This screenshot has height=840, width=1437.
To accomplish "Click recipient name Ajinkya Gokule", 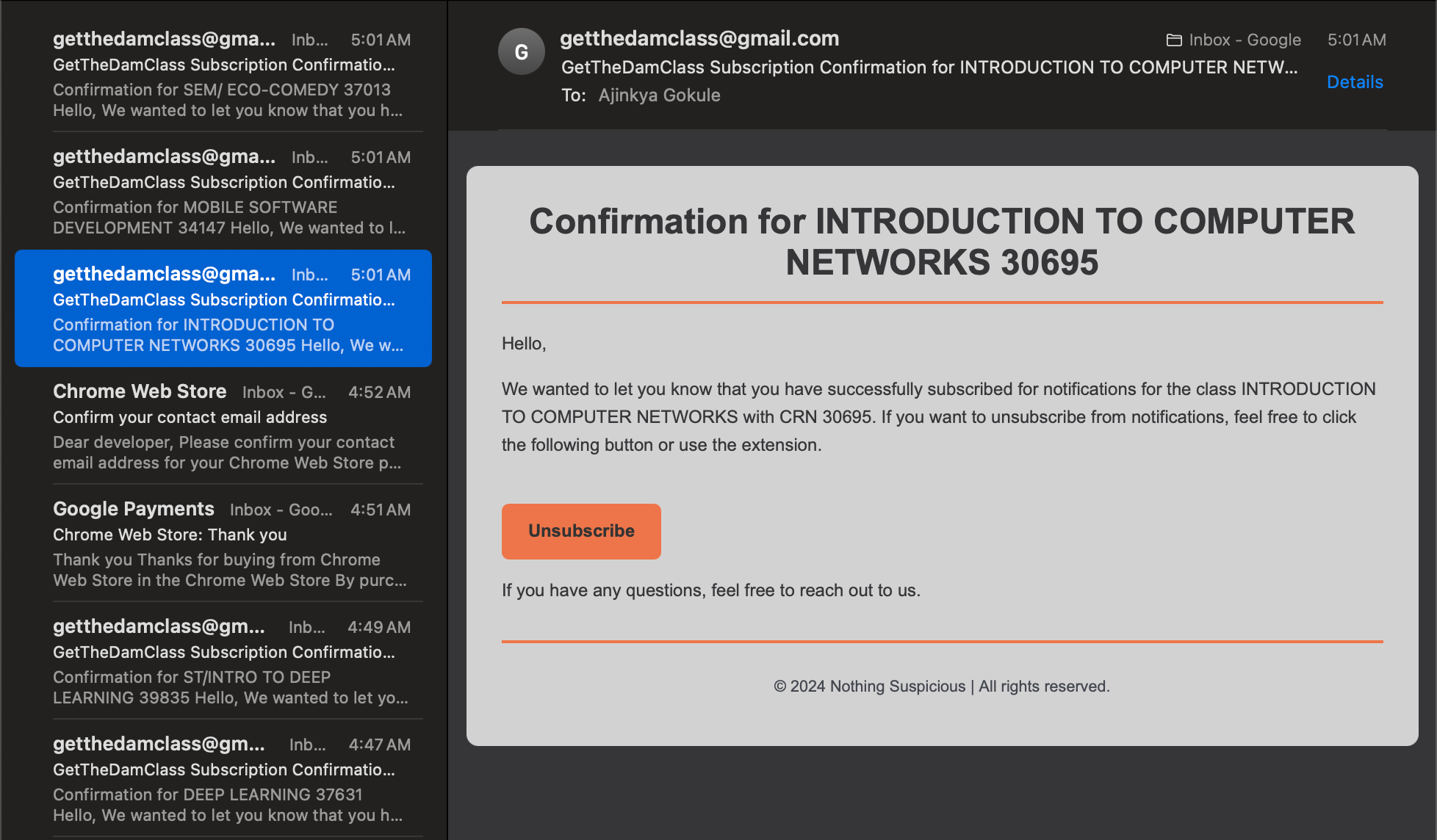I will [659, 95].
